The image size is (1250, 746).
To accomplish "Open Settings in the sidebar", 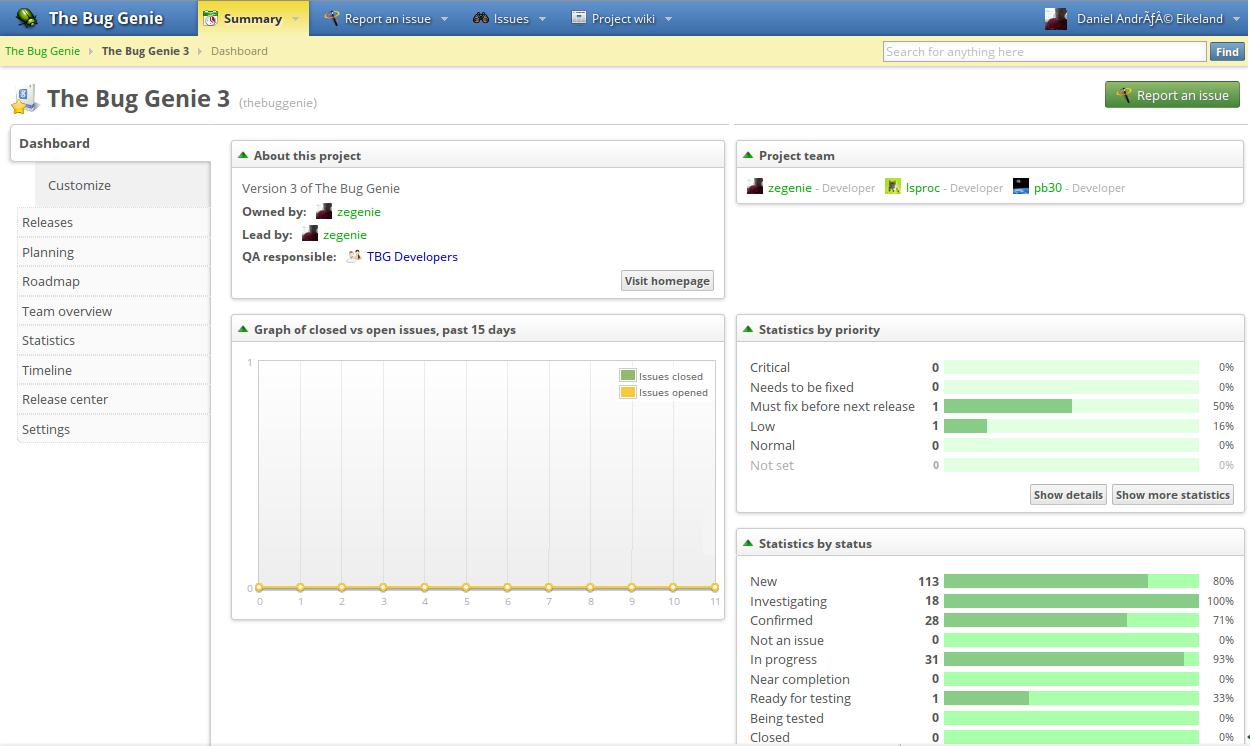I will 113,429.
